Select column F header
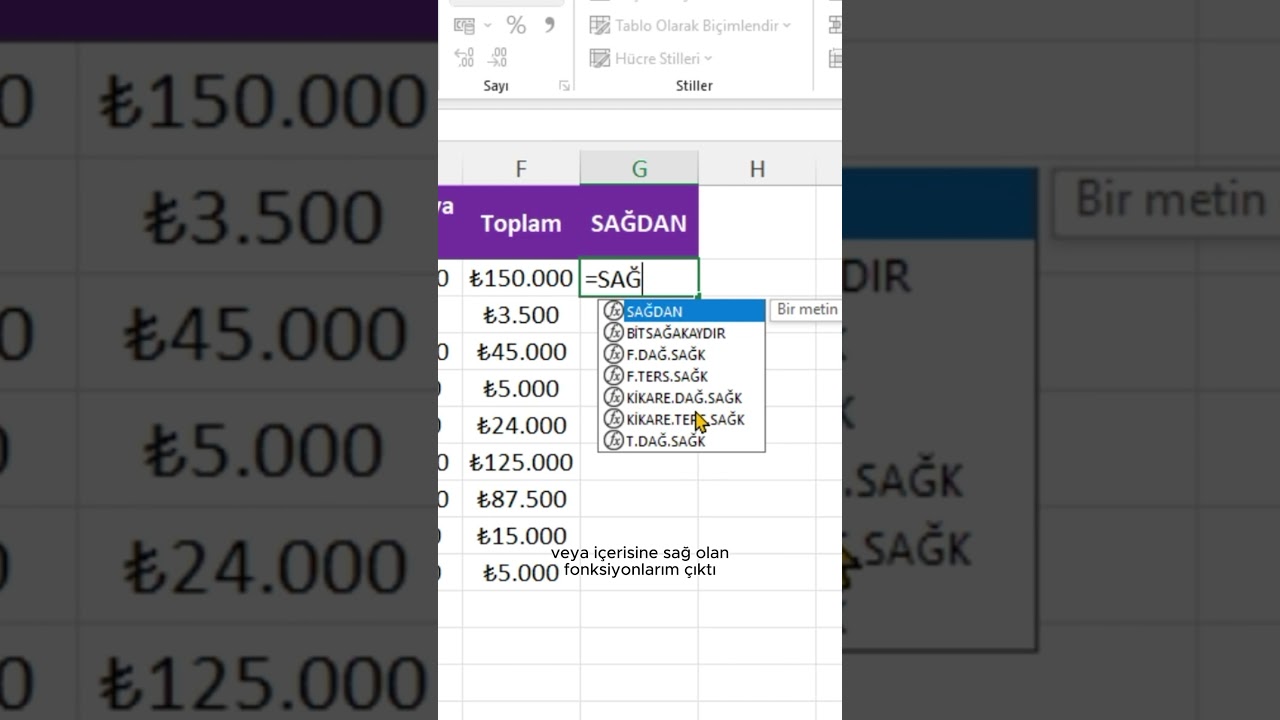 click(x=521, y=169)
